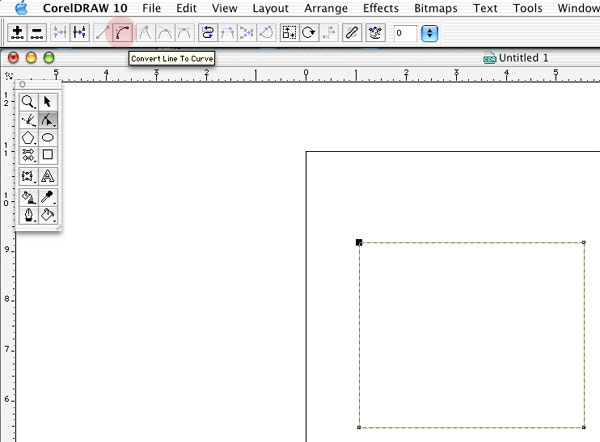Select the Ellipse tool
Viewport: 600px width, 442px height.
[48, 138]
